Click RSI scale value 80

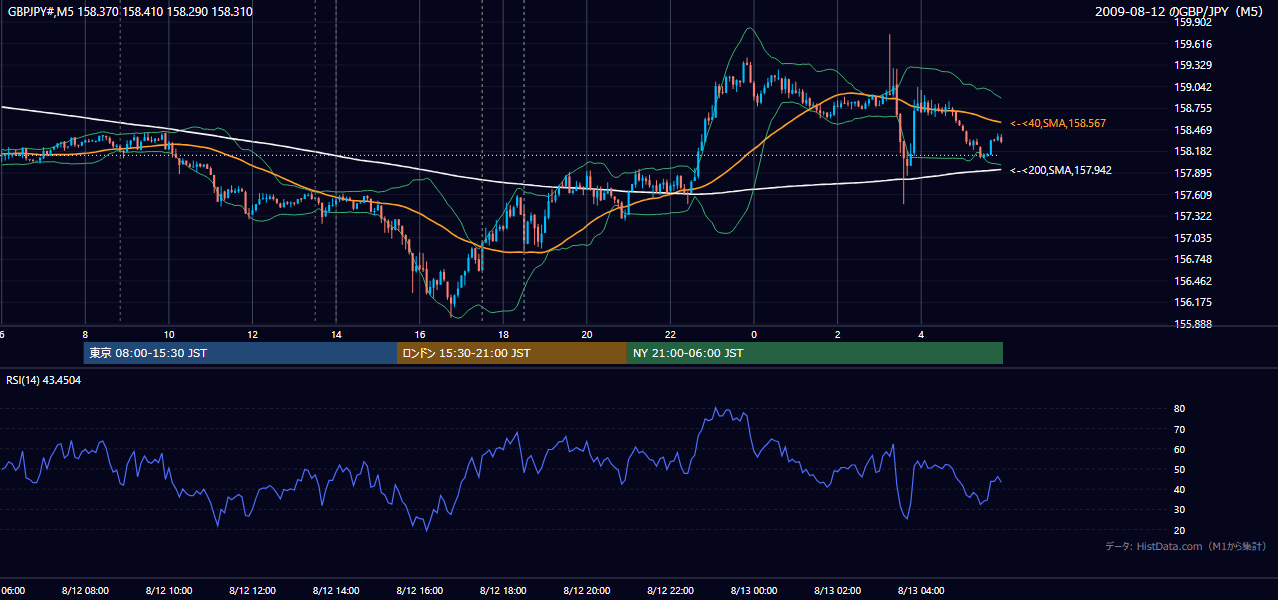(1179, 409)
